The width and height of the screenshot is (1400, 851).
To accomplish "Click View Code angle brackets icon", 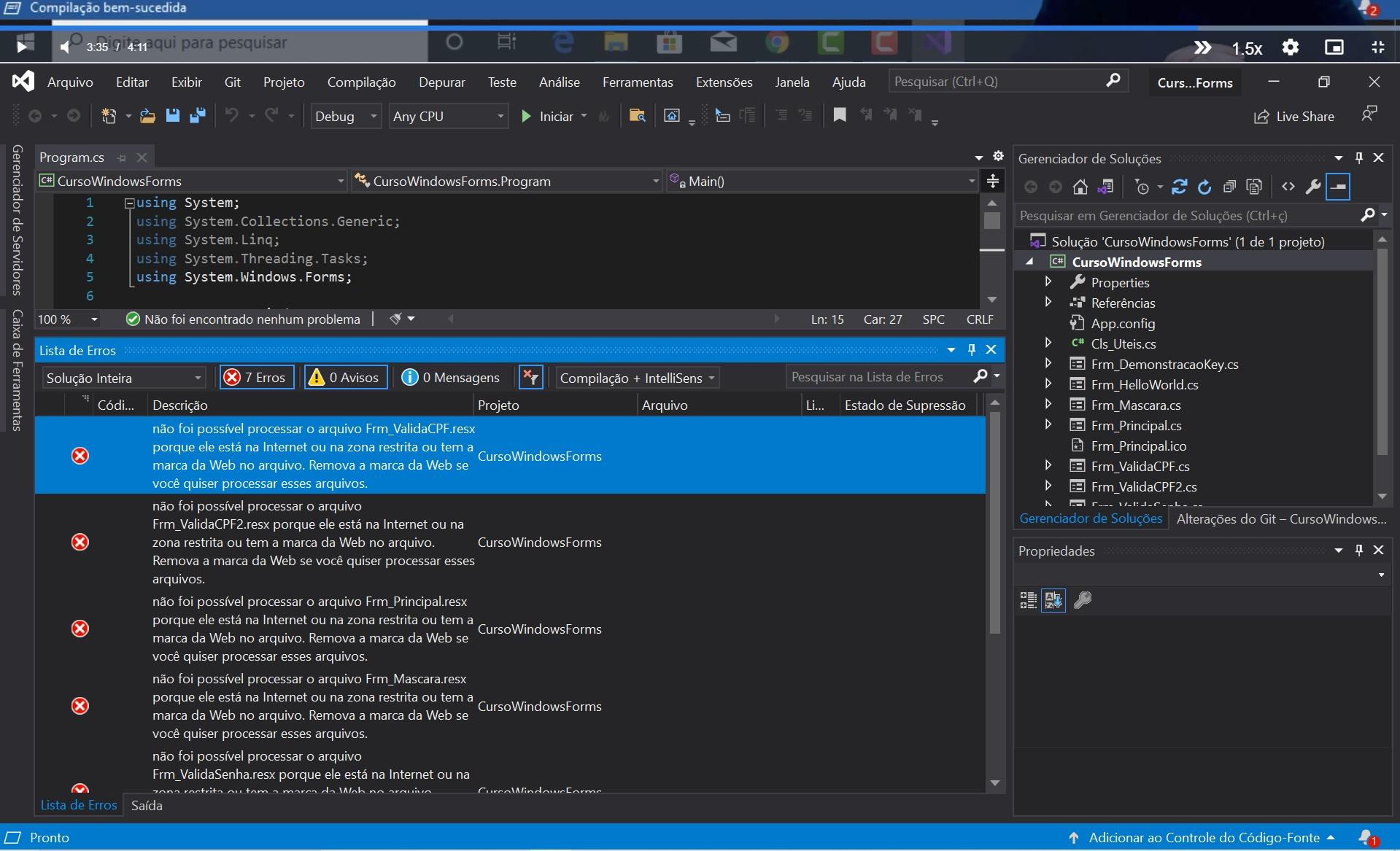I will [x=1288, y=187].
